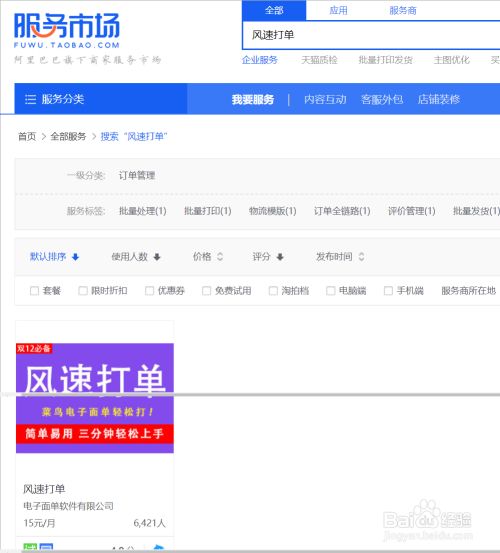The width and height of the screenshot is (500, 553).
Task: Open the 风速打单 product title
Action: (44, 489)
